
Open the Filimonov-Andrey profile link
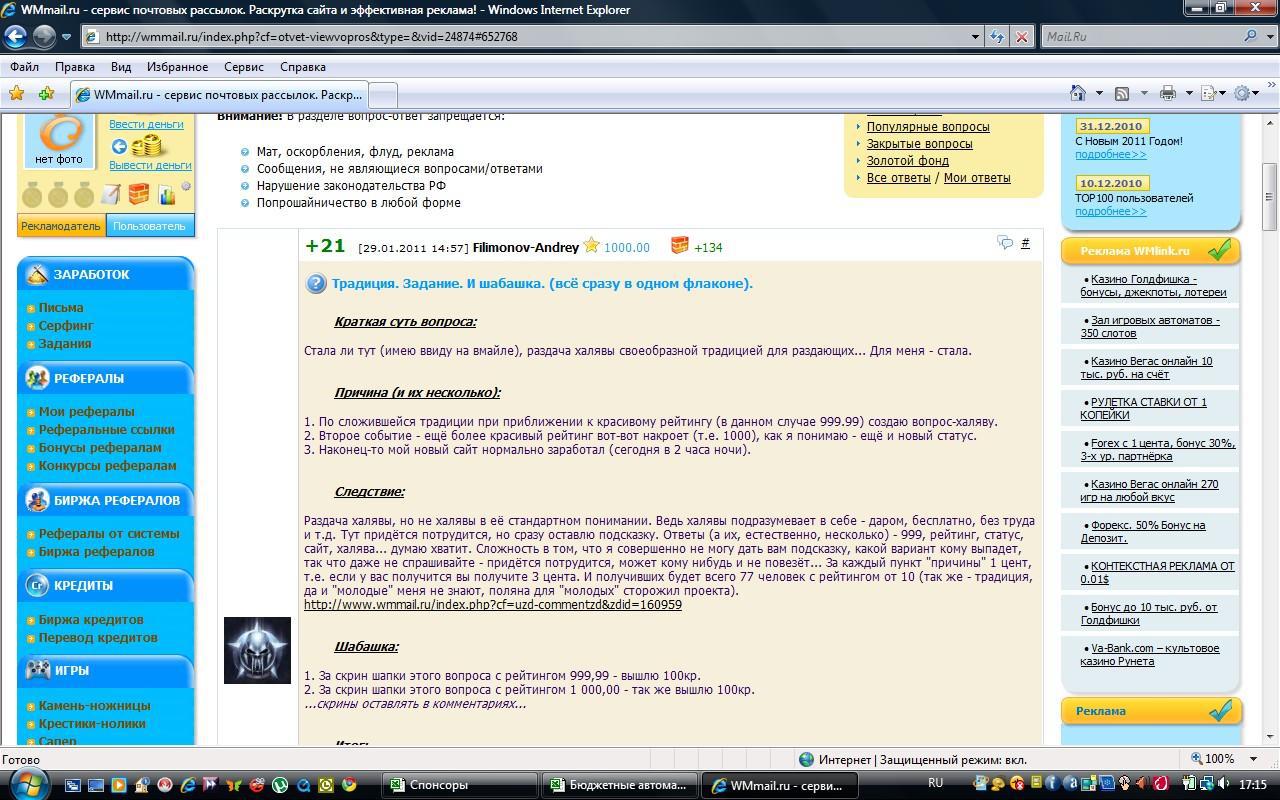(x=526, y=247)
